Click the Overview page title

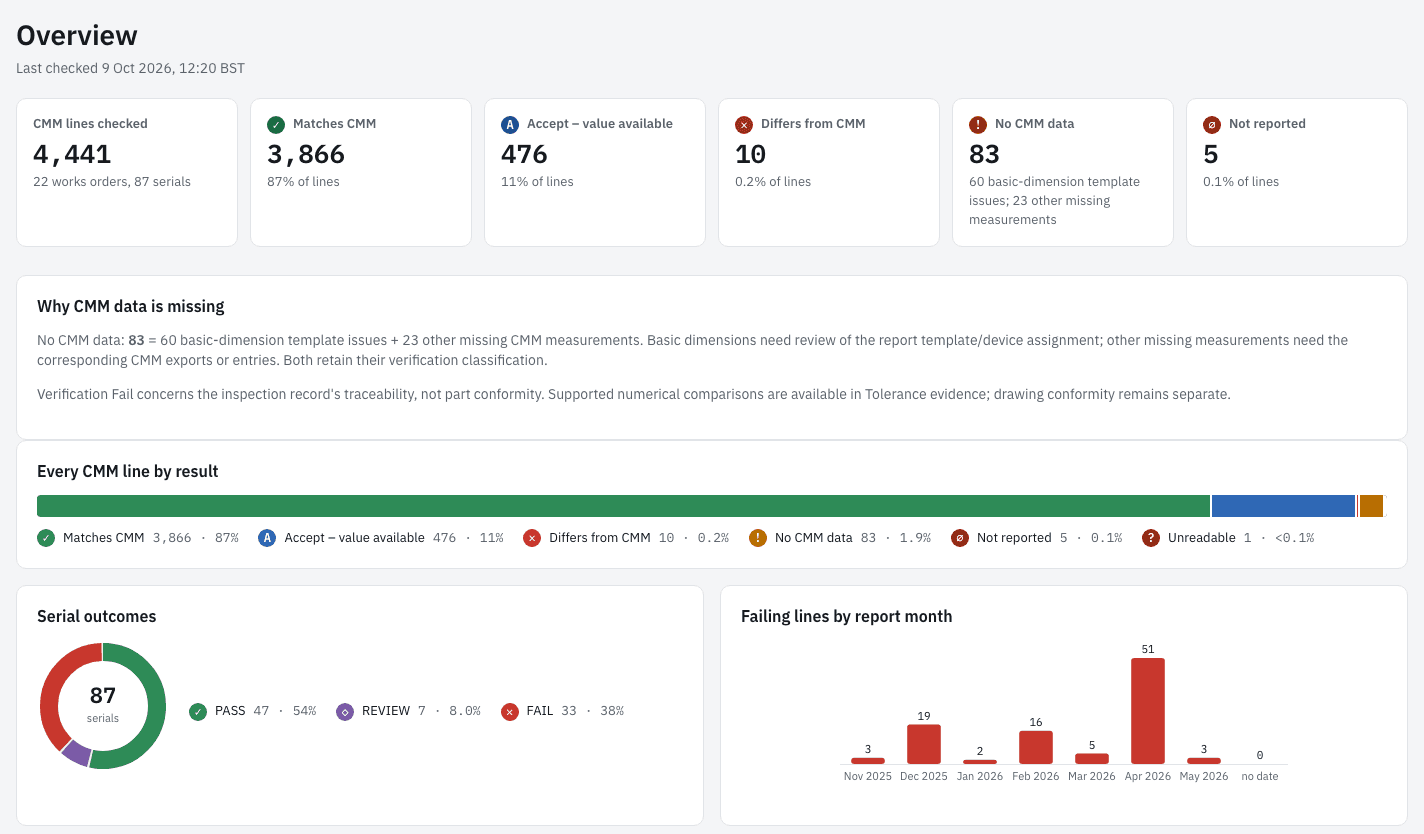[x=77, y=35]
